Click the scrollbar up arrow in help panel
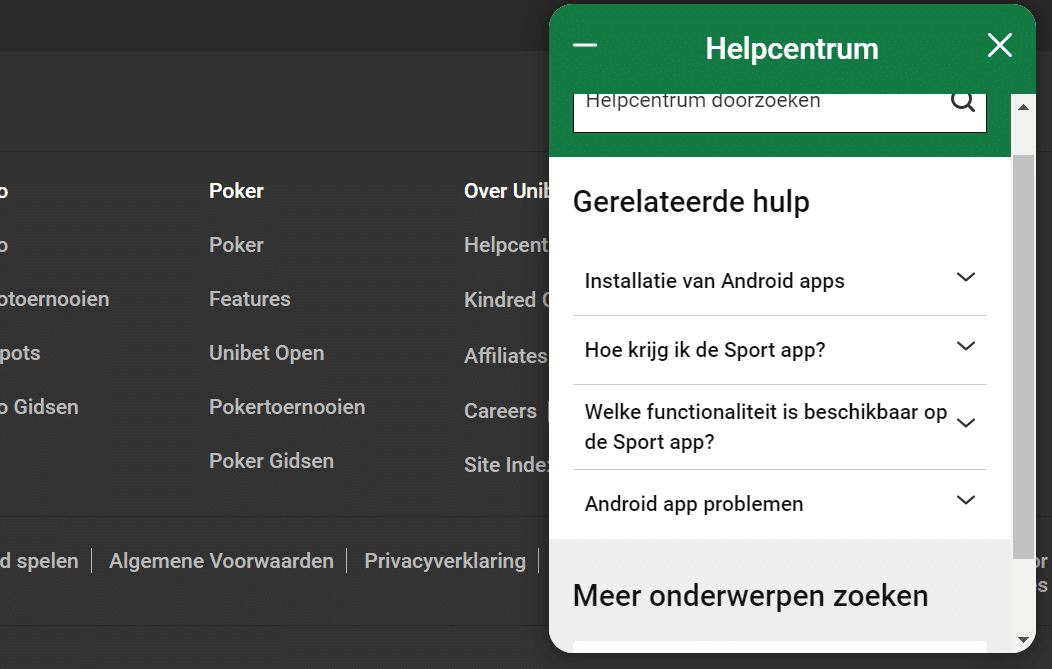Viewport: 1052px width, 669px height. click(1023, 103)
